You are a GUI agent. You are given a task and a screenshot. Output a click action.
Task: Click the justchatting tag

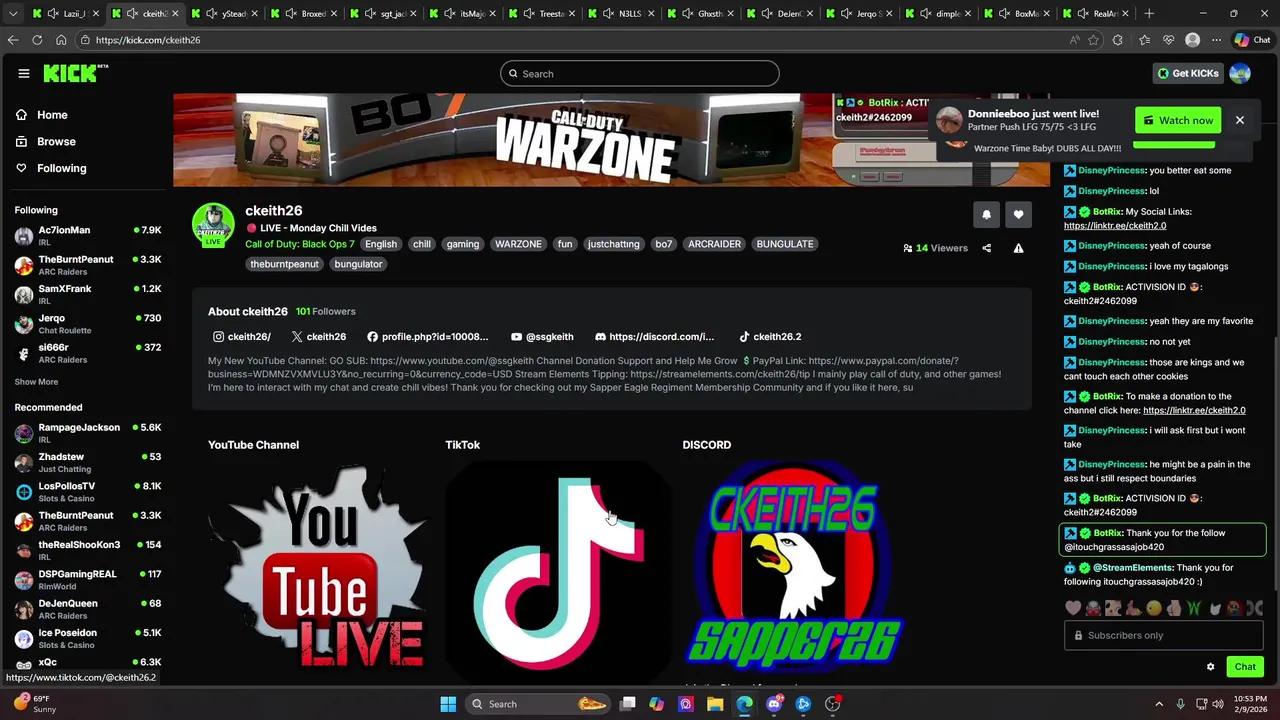[613, 244]
